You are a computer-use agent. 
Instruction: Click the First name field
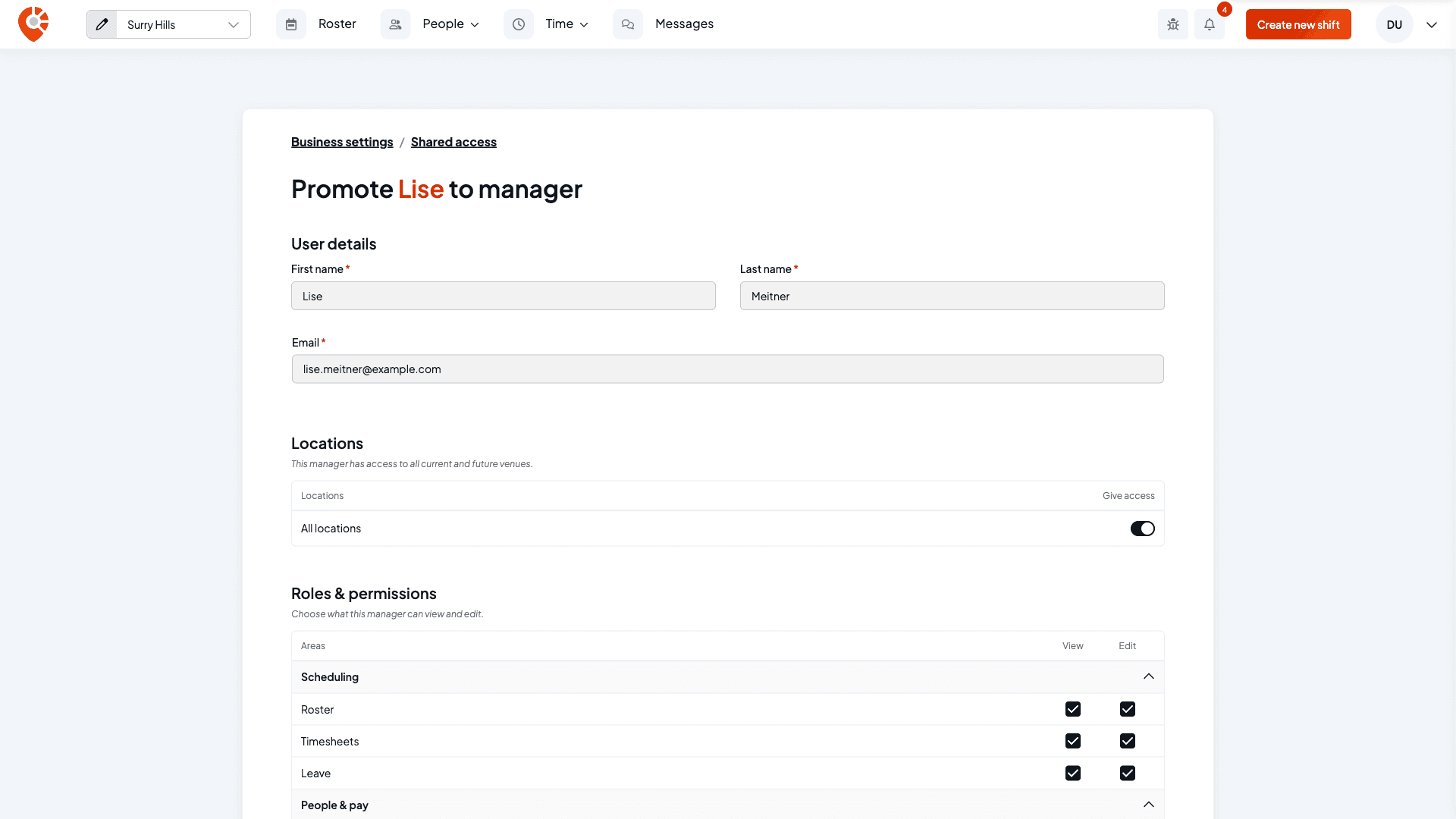click(504, 296)
